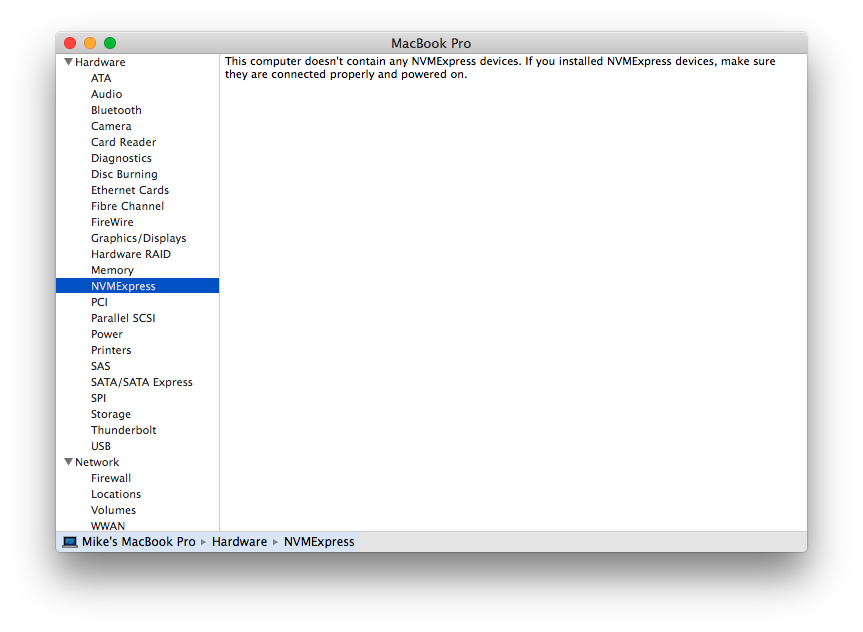Click the NVMExpress message text area
Viewport: 863px width, 632px height.
pos(500,68)
